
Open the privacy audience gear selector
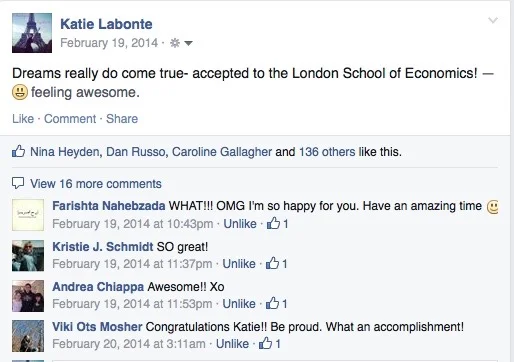coord(181,43)
